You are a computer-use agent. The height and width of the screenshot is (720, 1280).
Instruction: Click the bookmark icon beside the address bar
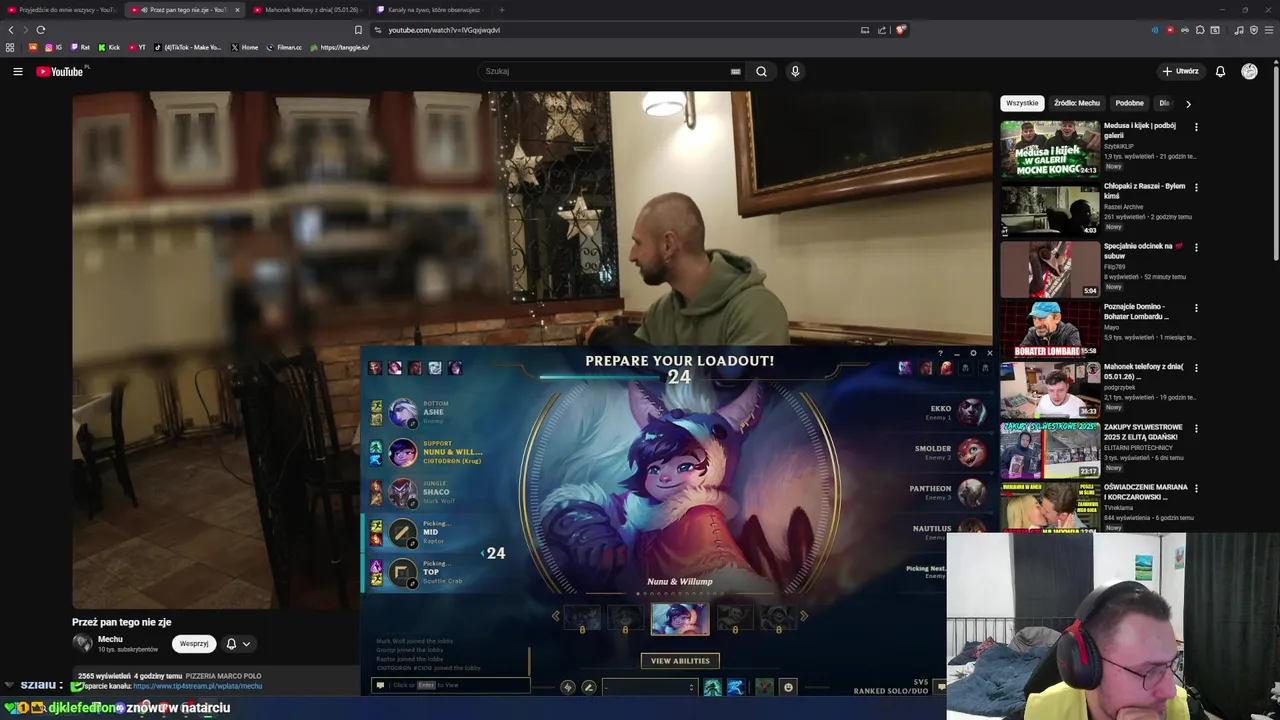[358, 30]
